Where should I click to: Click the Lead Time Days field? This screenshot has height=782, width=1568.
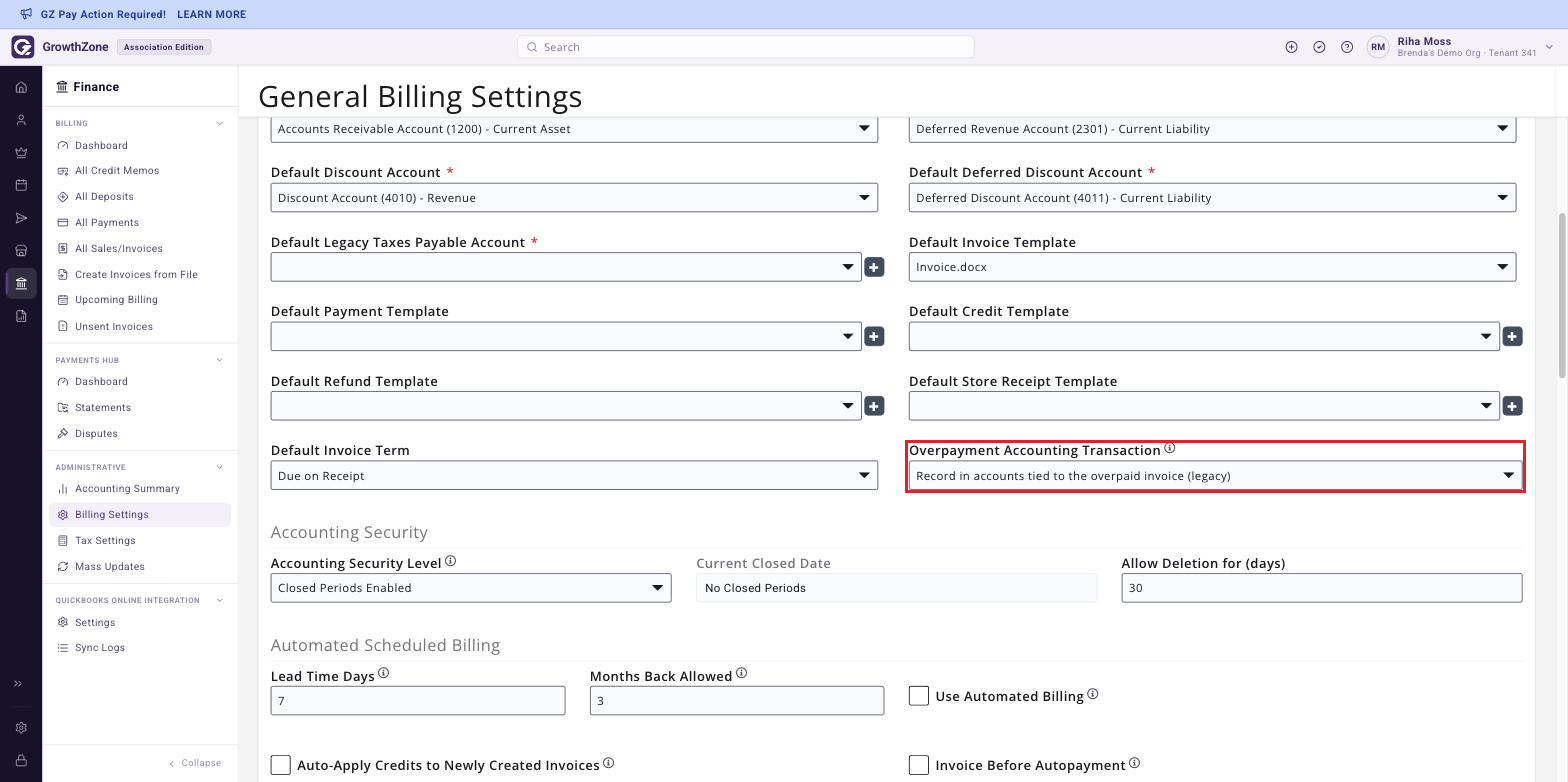tap(418, 701)
